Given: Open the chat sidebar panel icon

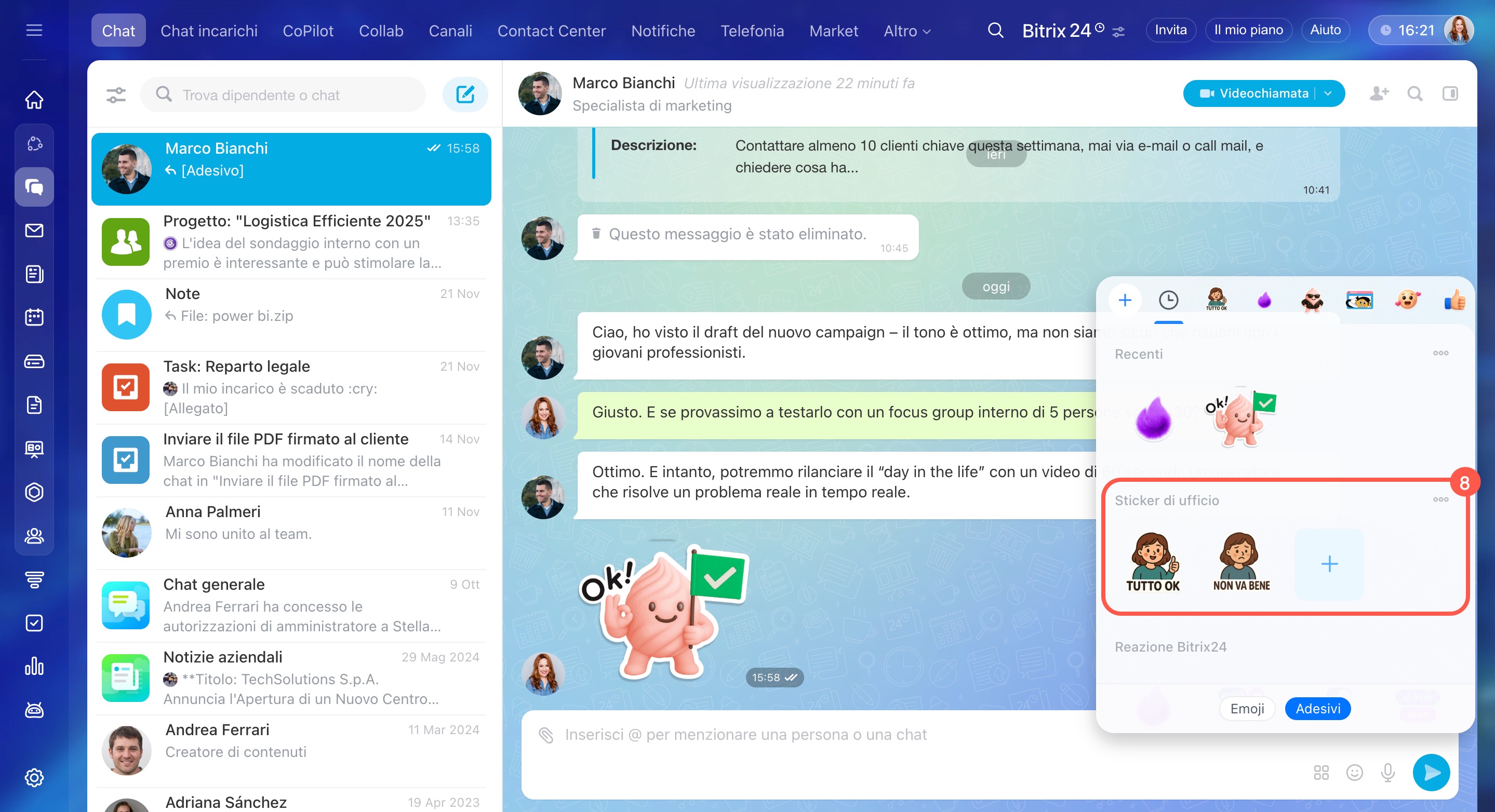Looking at the screenshot, I should pyautogui.click(x=1450, y=93).
